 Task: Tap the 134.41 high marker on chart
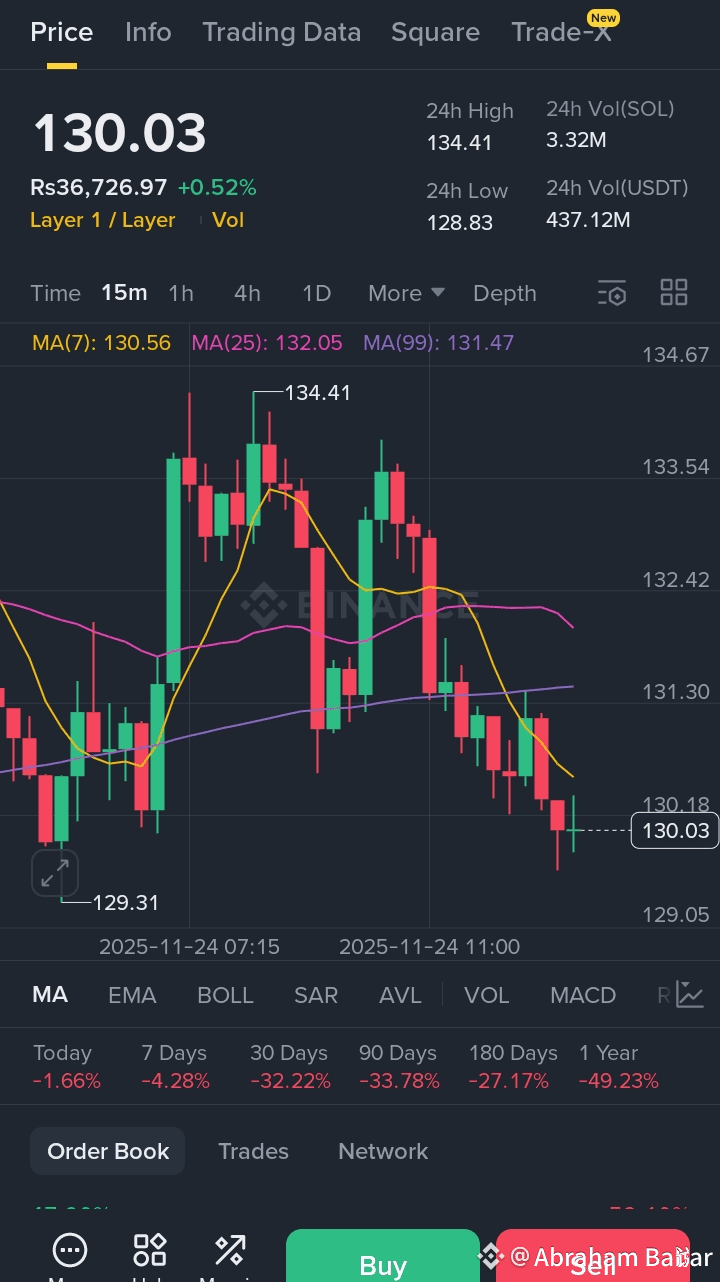coord(318,393)
